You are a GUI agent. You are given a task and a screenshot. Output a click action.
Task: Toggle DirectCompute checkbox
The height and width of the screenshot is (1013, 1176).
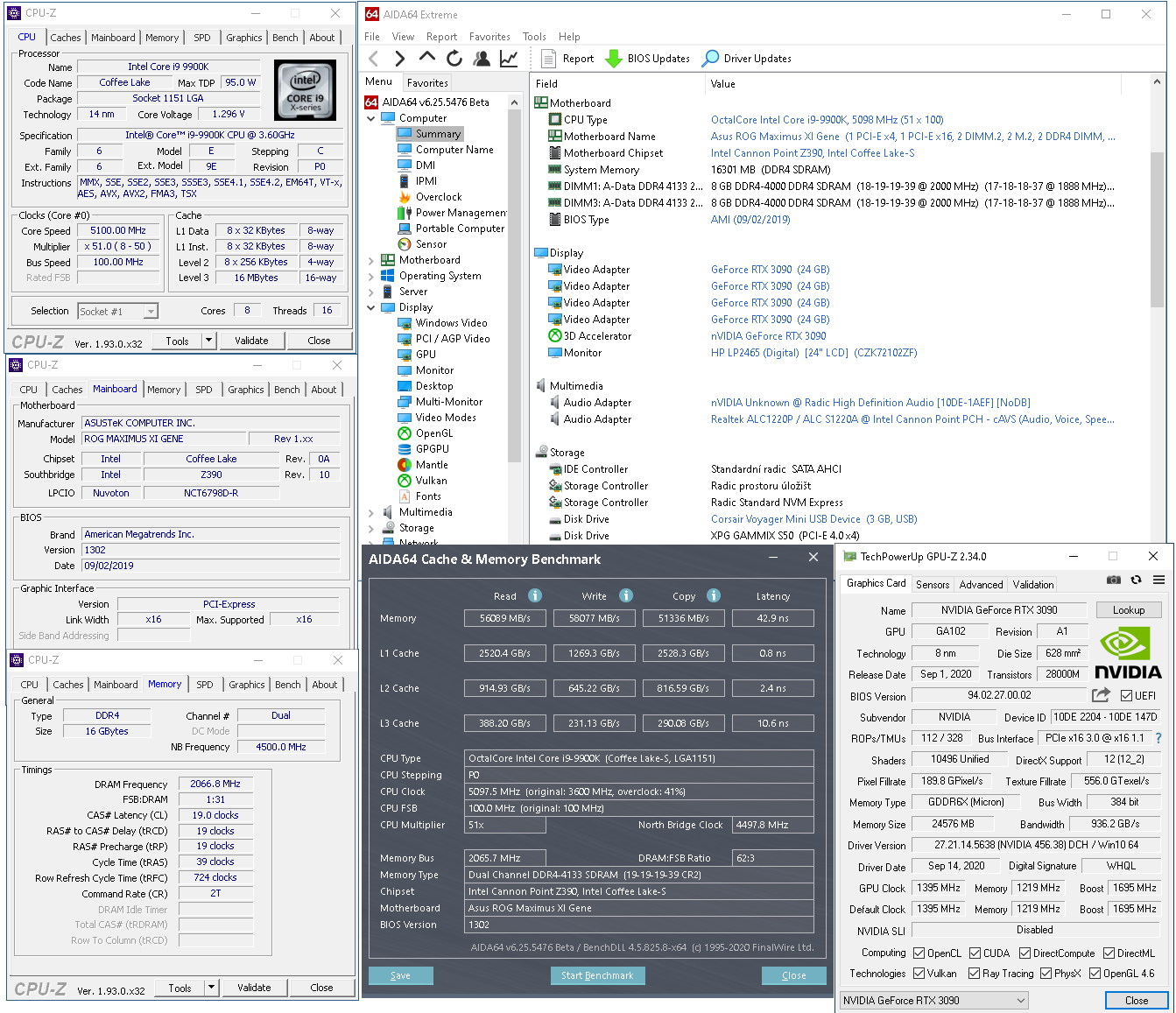click(x=1025, y=953)
